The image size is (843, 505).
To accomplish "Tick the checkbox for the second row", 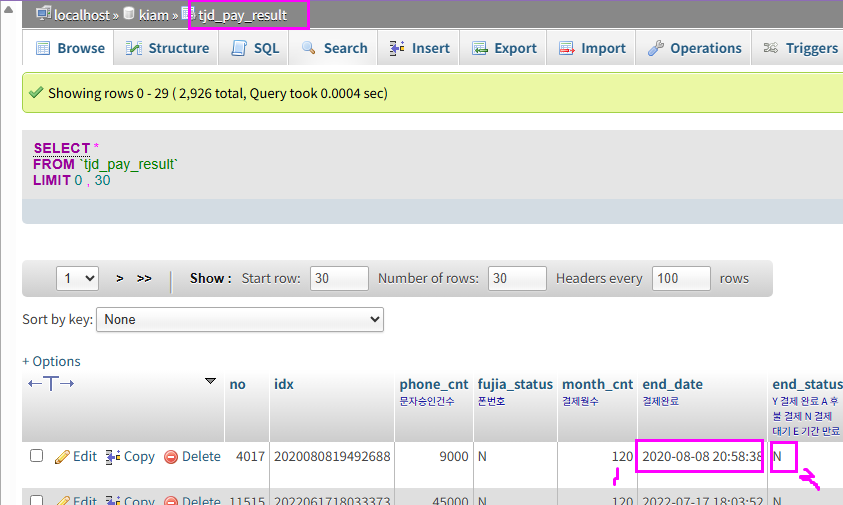I will coord(37,499).
